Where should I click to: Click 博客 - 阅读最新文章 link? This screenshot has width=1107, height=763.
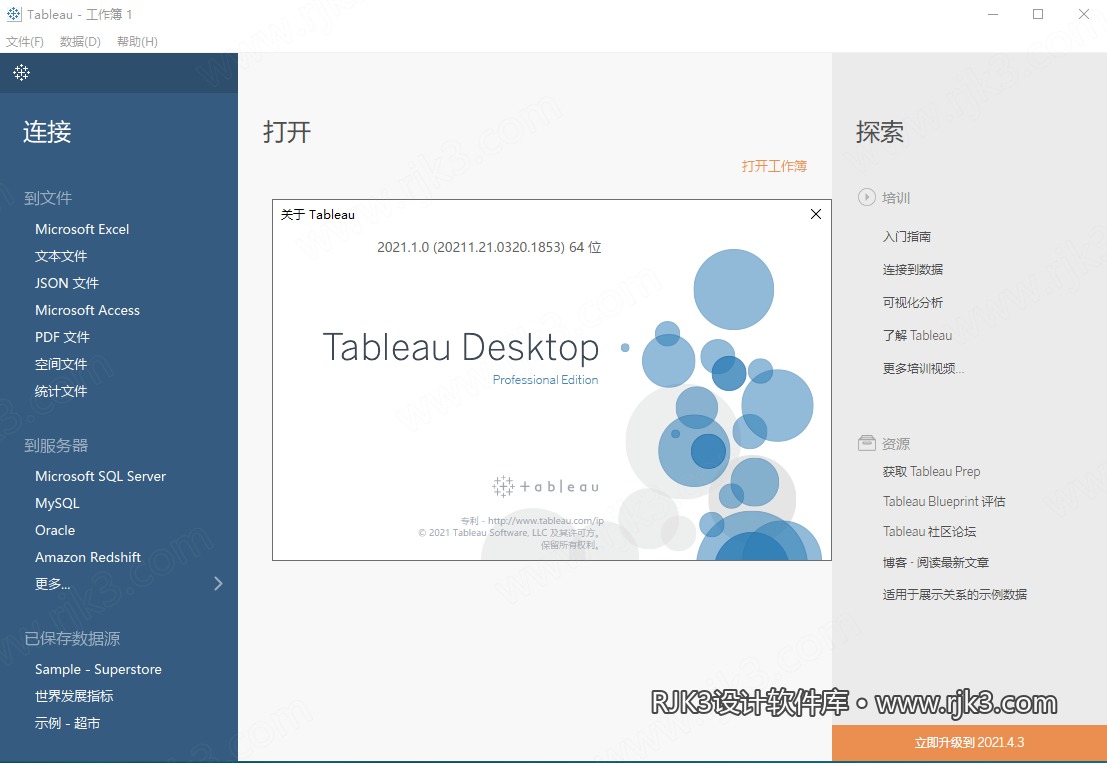[x=935, y=563]
